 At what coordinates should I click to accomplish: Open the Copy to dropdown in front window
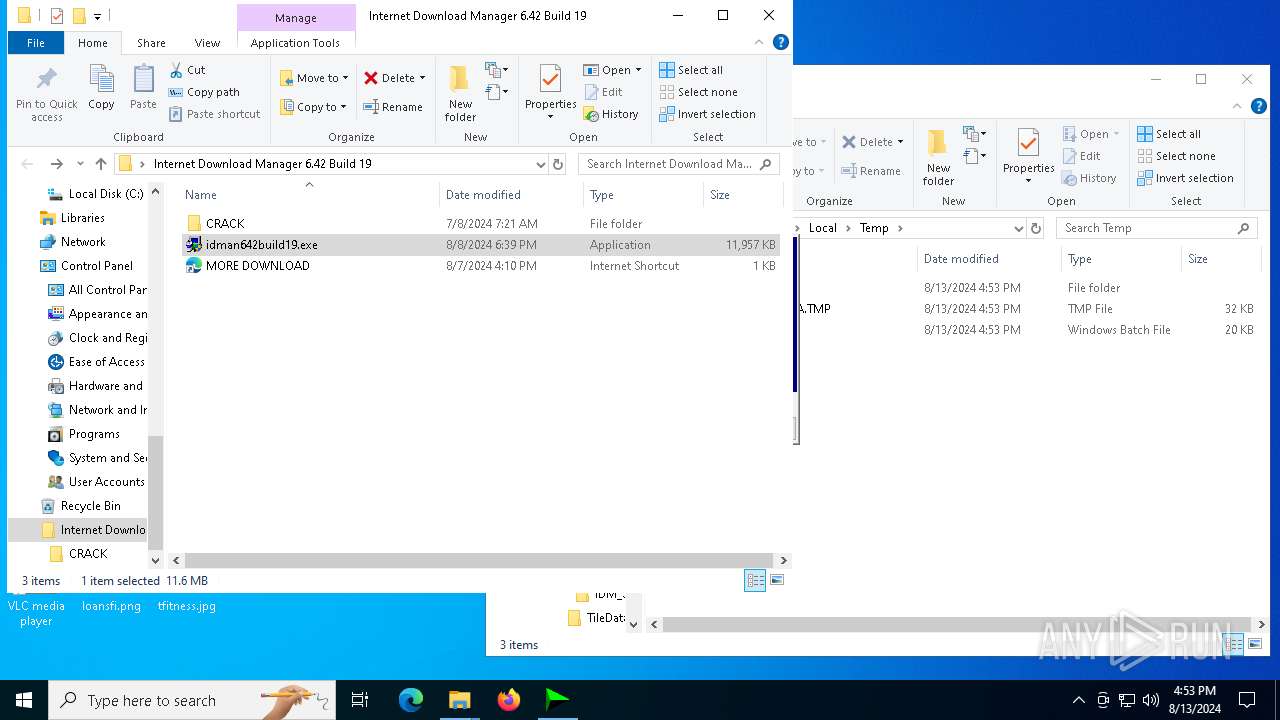pos(314,107)
